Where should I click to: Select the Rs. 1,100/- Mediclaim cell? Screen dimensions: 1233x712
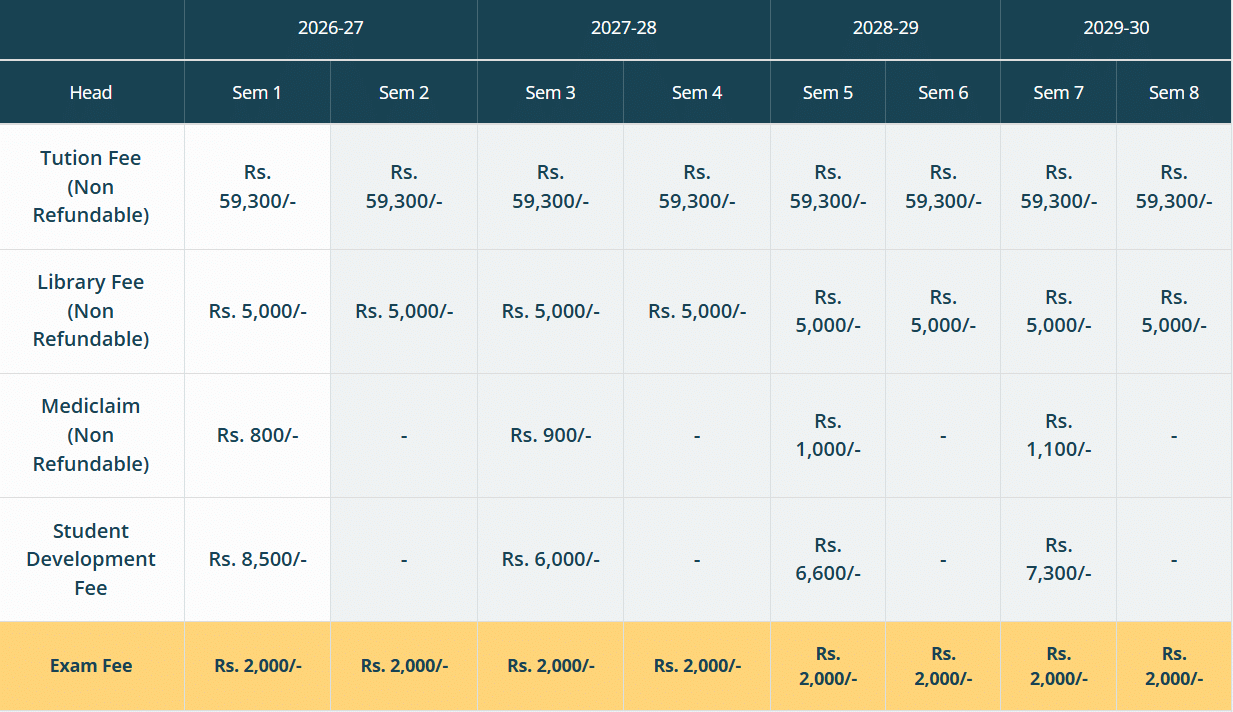point(1058,435)
